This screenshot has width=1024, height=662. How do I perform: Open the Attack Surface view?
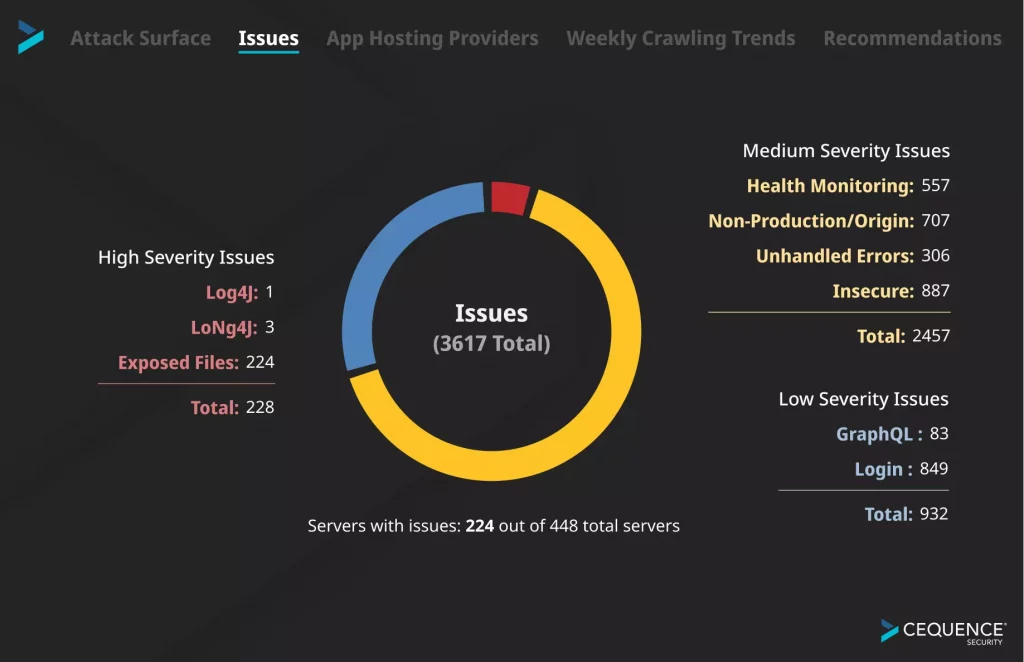pos(140,38)
